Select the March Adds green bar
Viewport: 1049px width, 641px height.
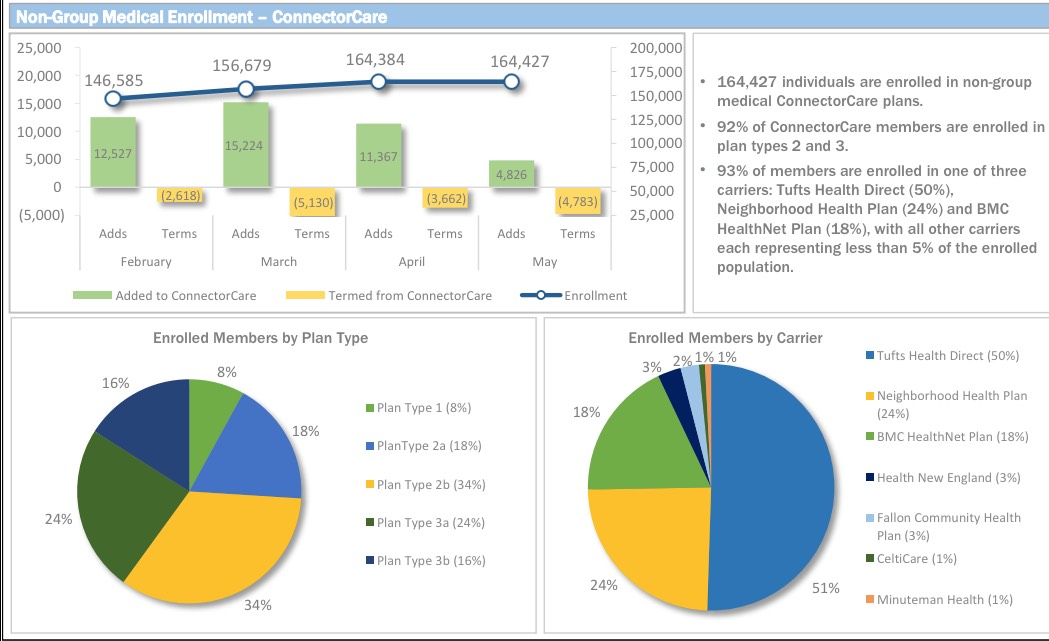coord(246,144)
